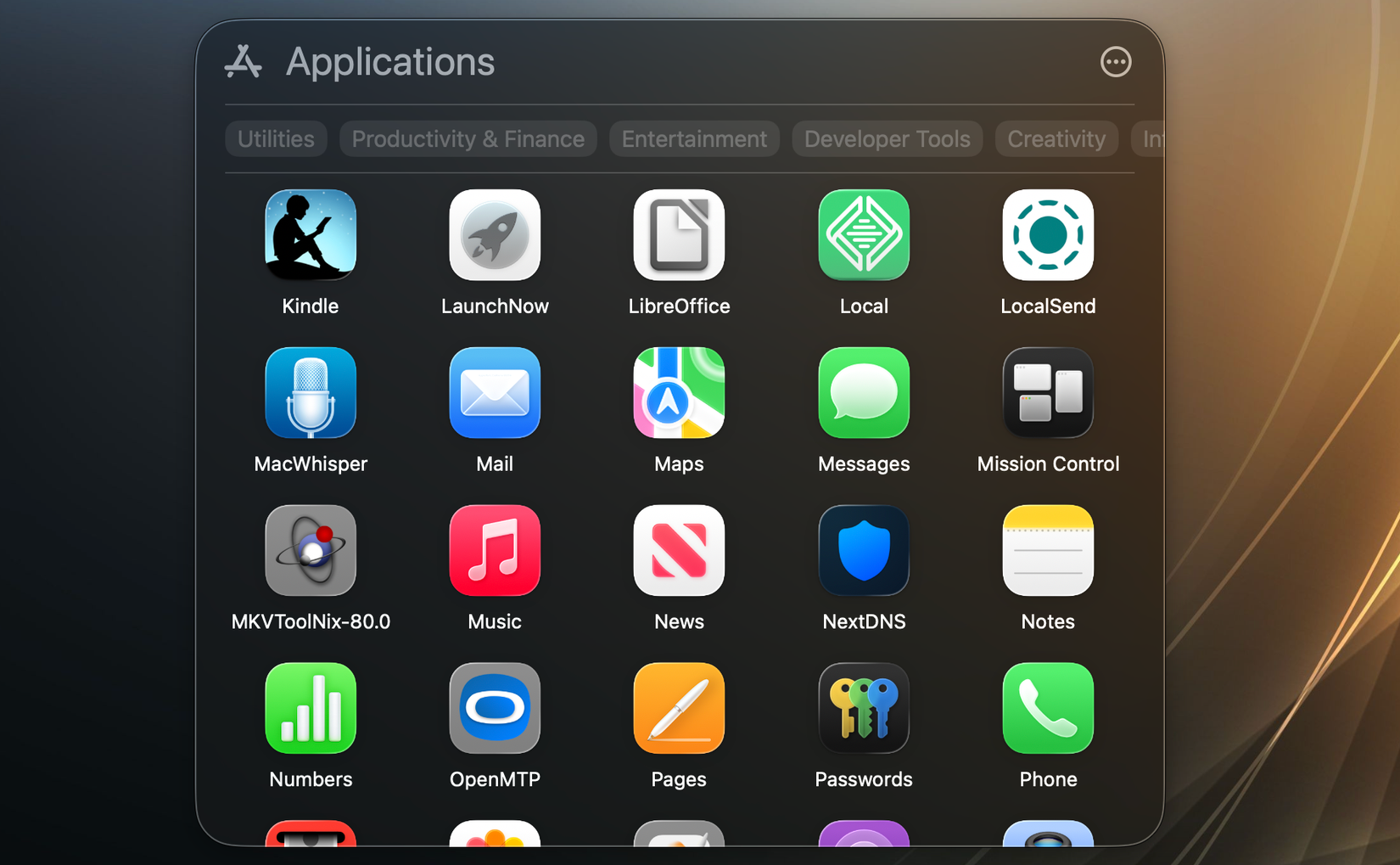The image size is (1400, 865).
Task: Switch to the Utilities category
Action: tap(275, 138)
